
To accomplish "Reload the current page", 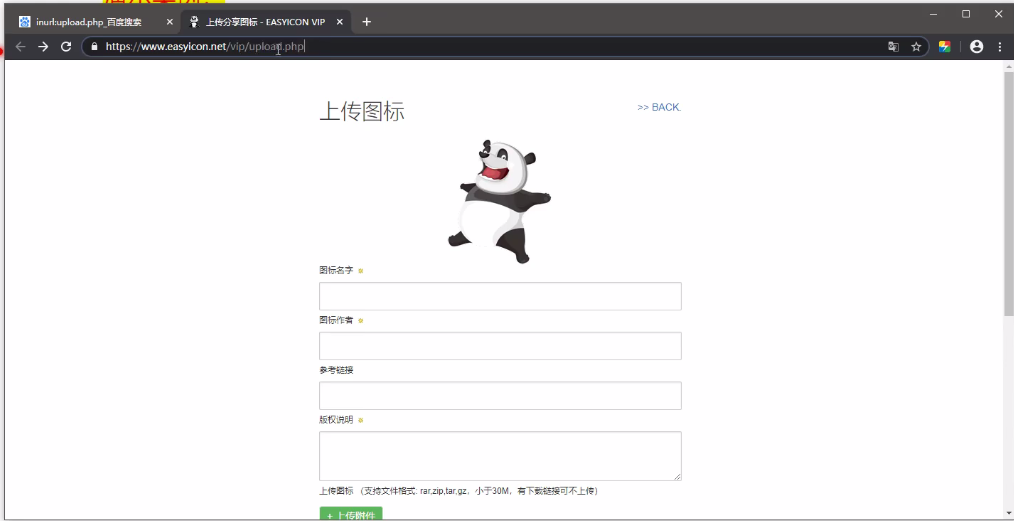I will pyautogui.click(x=66, y=46).
